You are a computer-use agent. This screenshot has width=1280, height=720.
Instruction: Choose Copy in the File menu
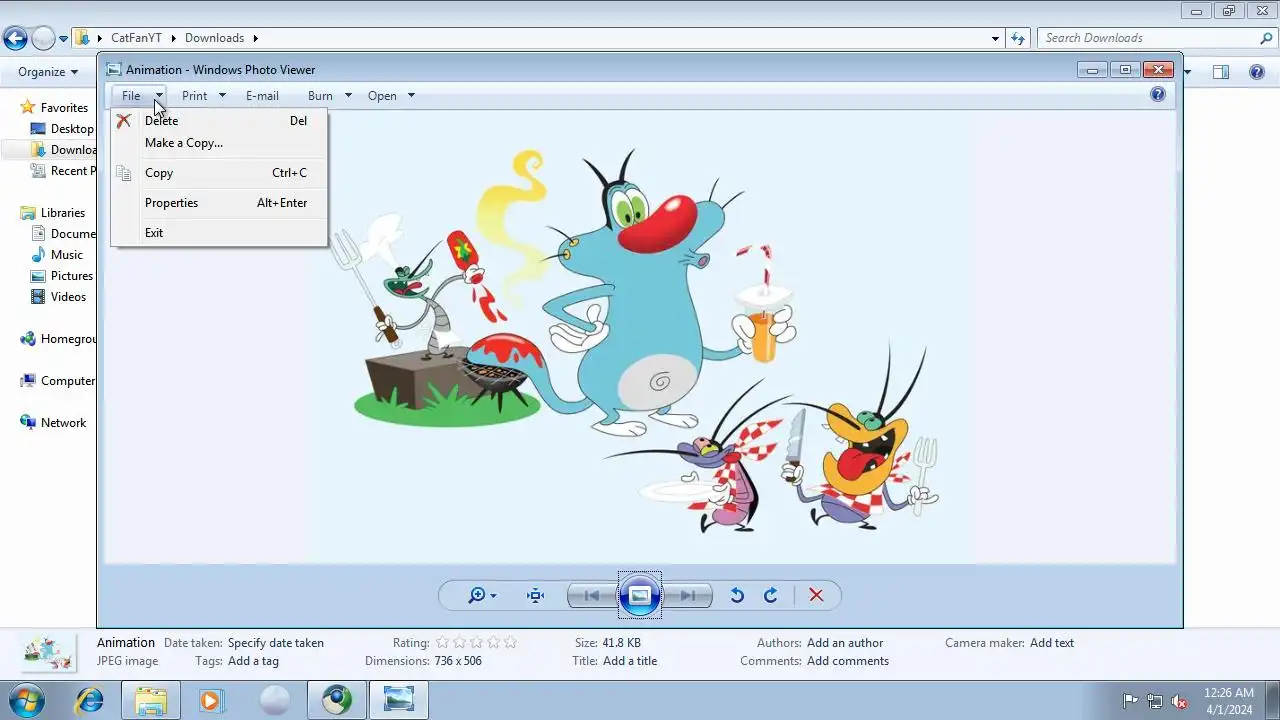coord(159,173)
